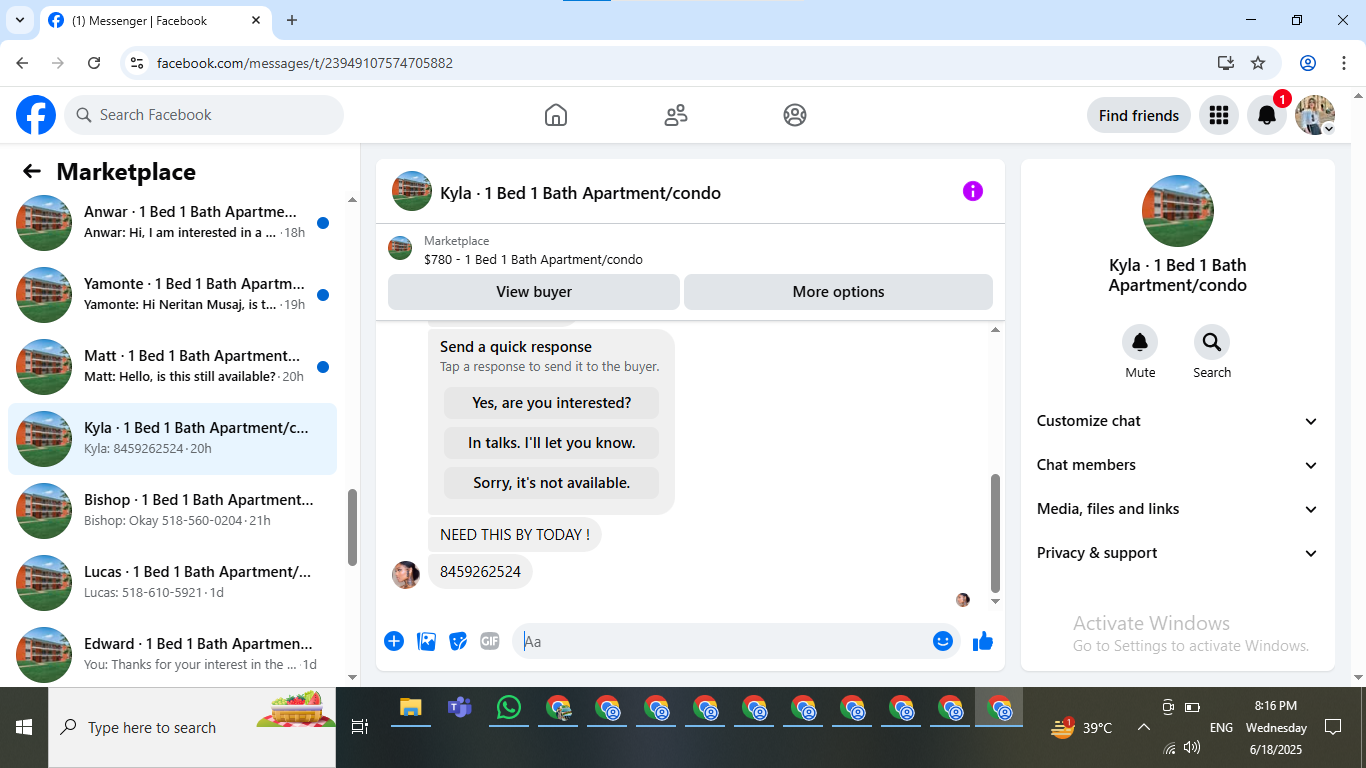This screenshot has width=1366, height=768.
Task: Expand Privacy & support section
Action: [1177, 553]
